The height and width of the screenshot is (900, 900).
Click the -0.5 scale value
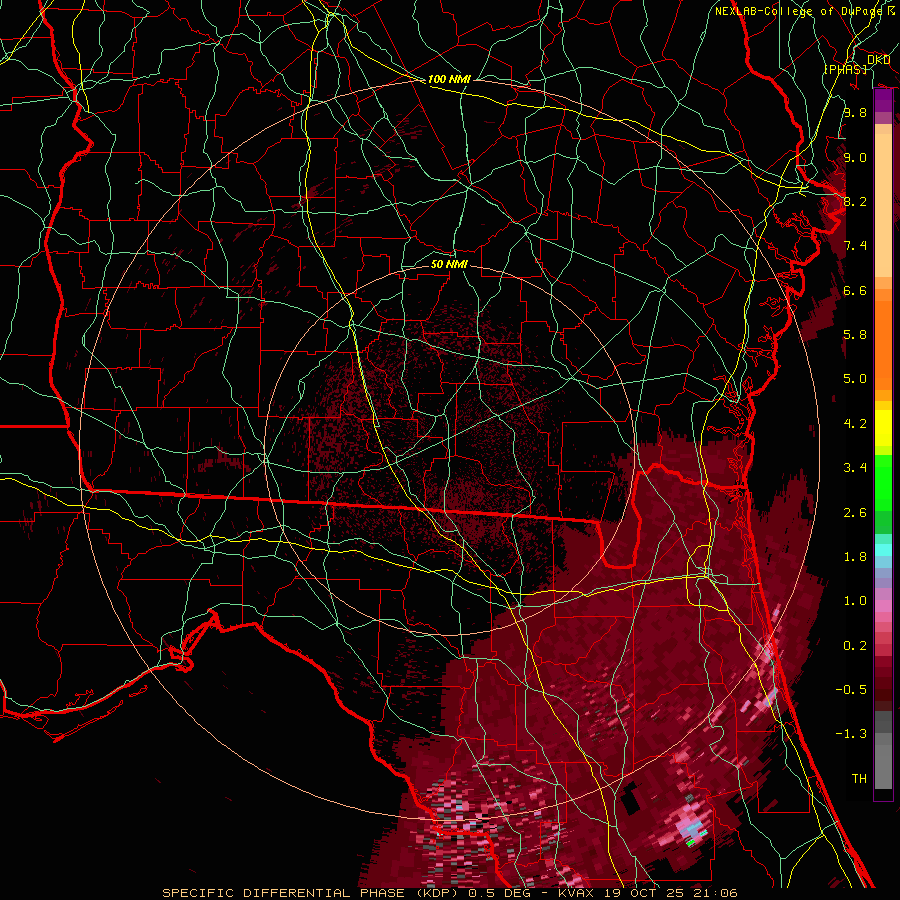851,690
